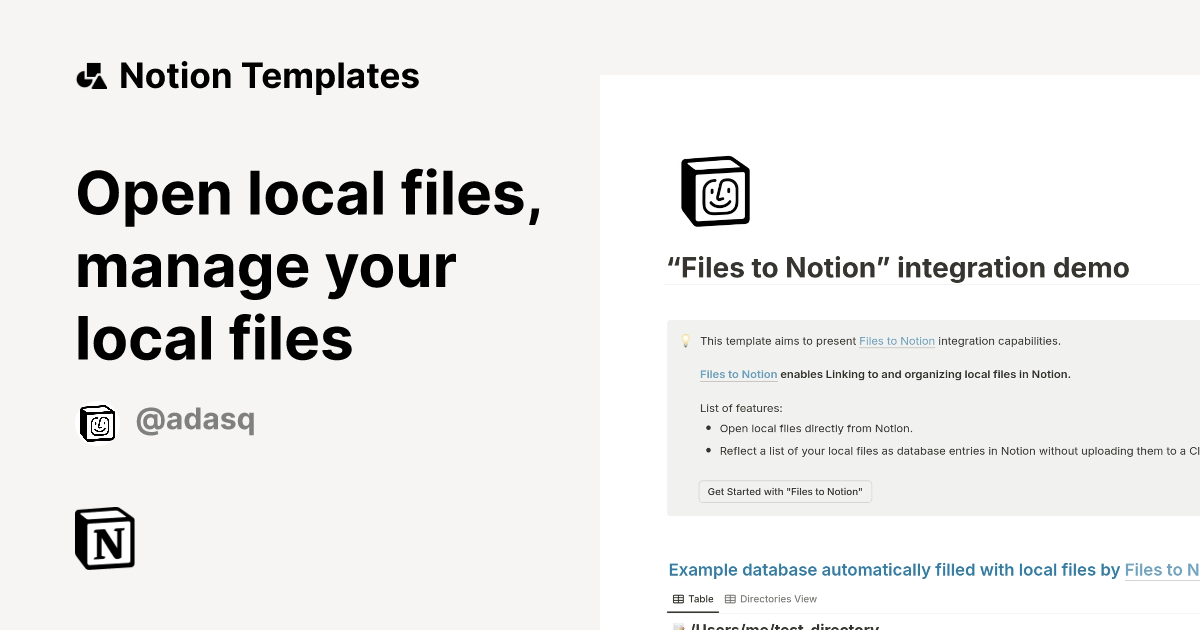The image size is (1200, 630).
Task: Click the Directories View grid icon
Action: point(731,598)
